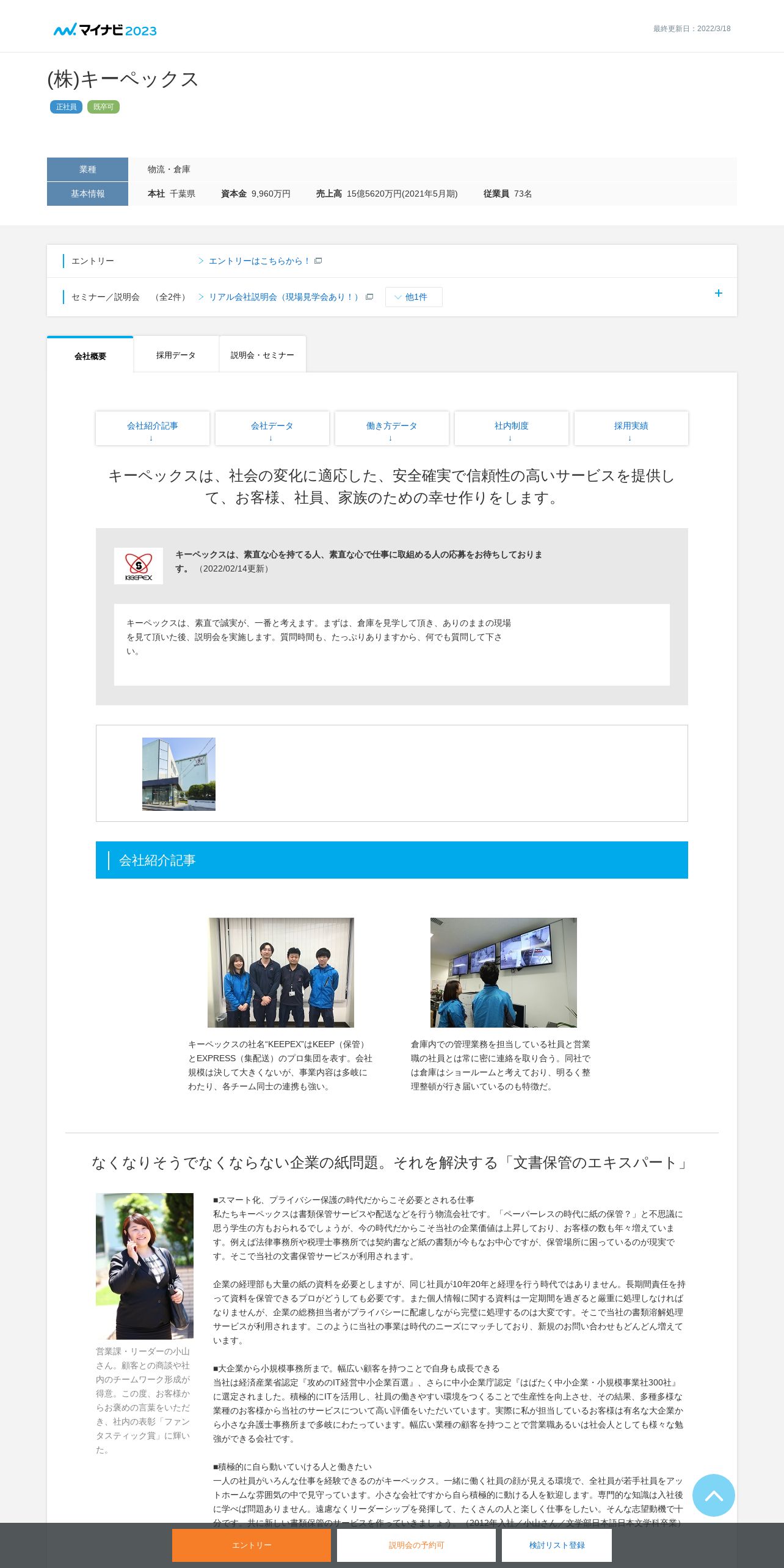Viewport: 784px width, 1568px height.
Task: Open photo of 小山さん on phone
Action: click(x=145, y=1266)
